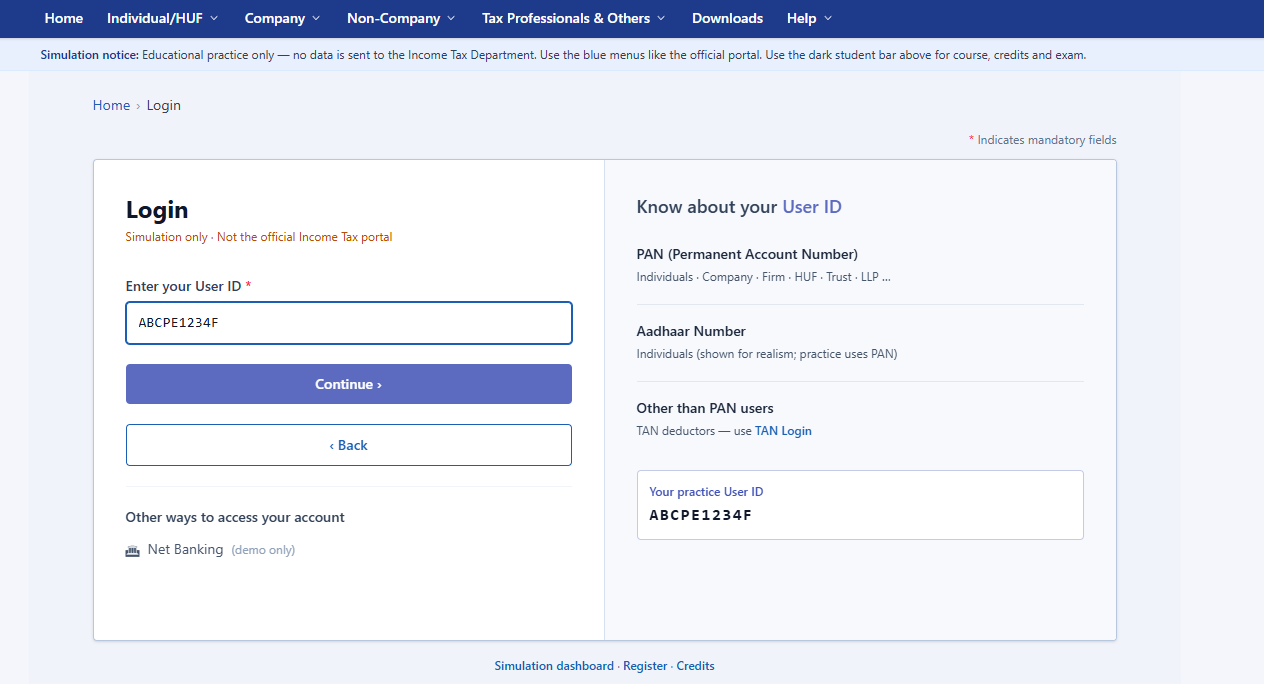Choose the Net Banking access option

210,550
